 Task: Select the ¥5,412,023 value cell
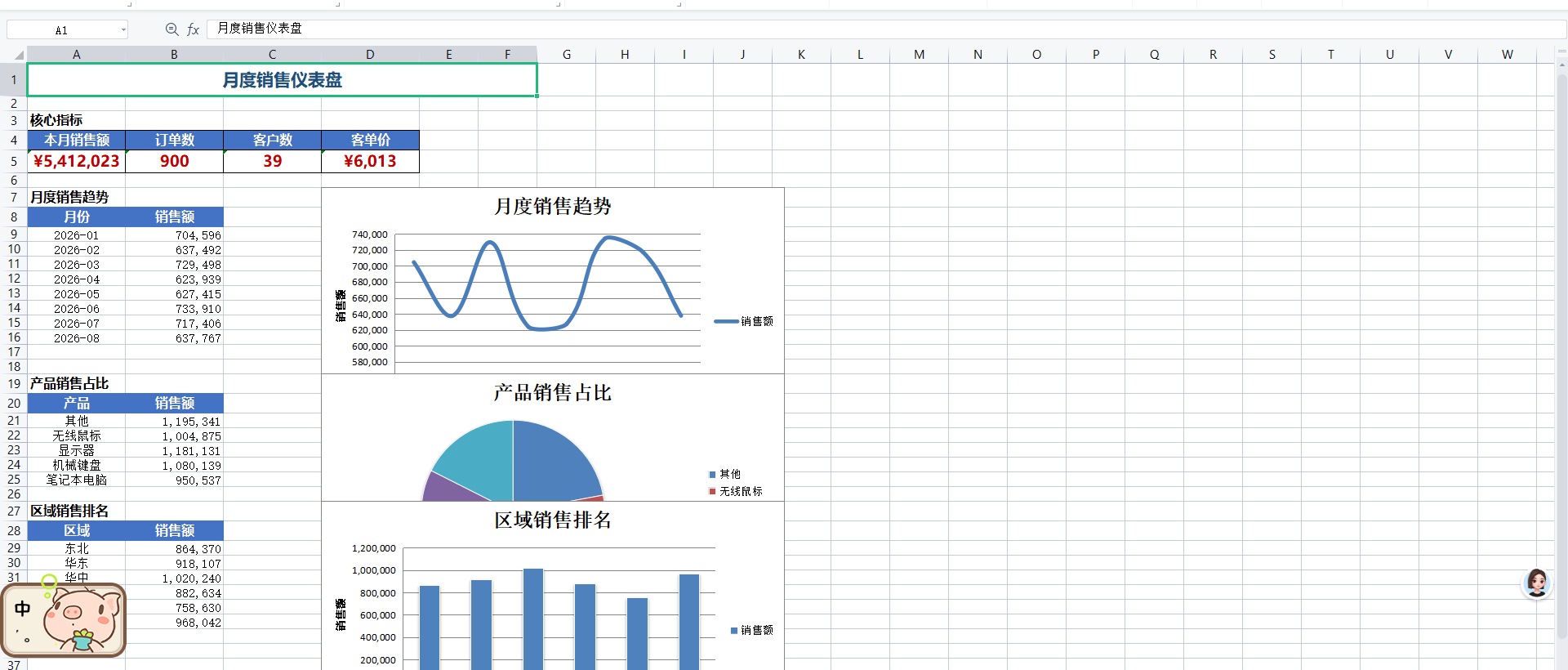[x=77, y=162]
